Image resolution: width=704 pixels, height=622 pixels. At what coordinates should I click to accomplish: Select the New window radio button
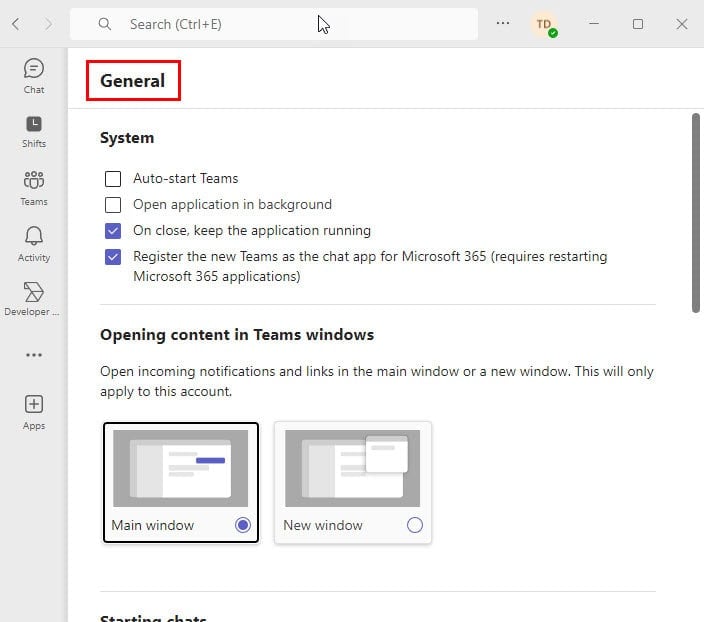click(414, 525)
